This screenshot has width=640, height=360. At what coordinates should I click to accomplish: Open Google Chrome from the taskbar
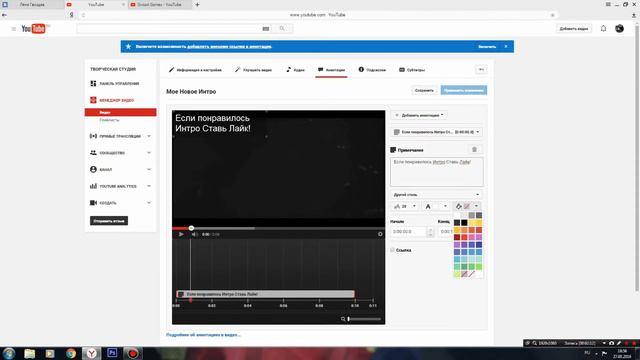point(71,353)
